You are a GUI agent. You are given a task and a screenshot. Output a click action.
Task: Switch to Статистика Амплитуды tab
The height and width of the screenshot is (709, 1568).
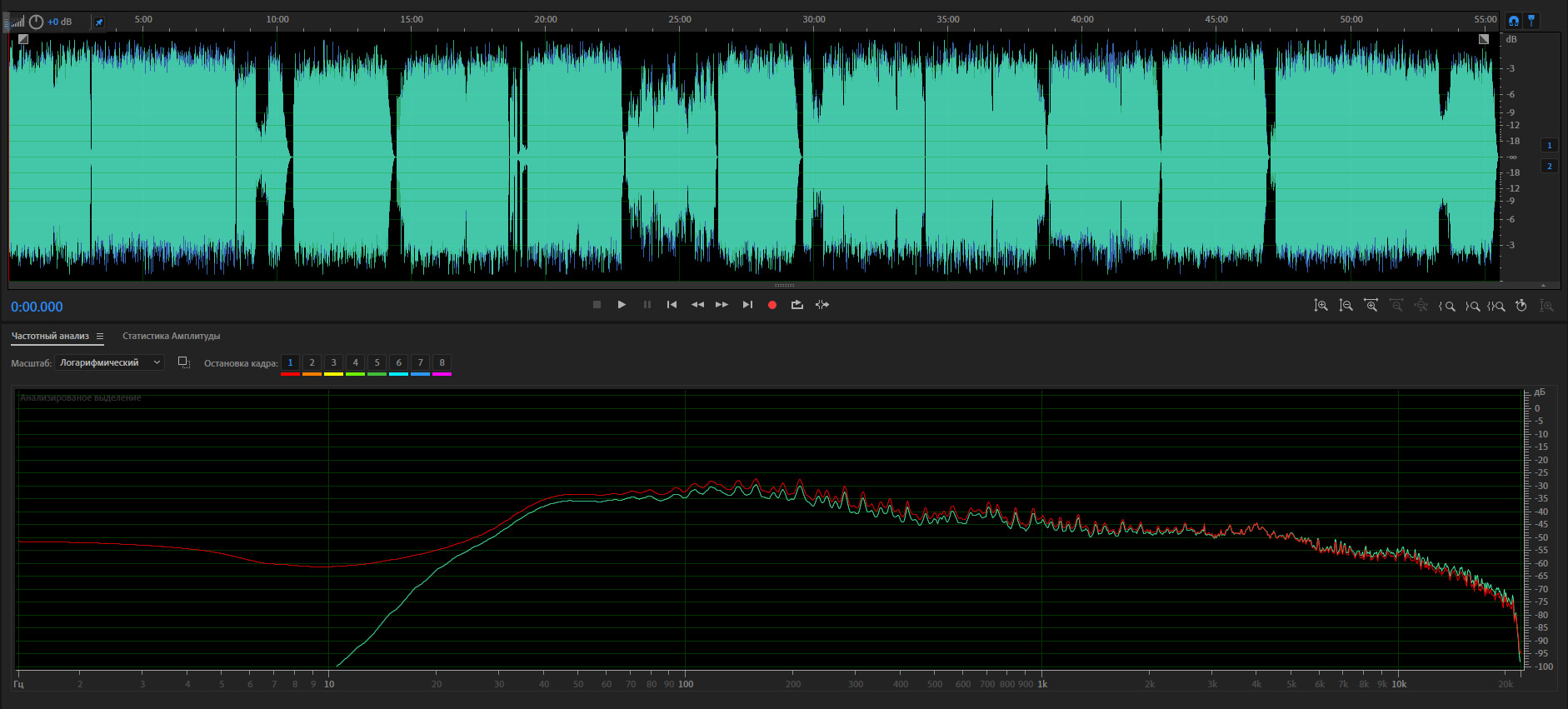171,336
